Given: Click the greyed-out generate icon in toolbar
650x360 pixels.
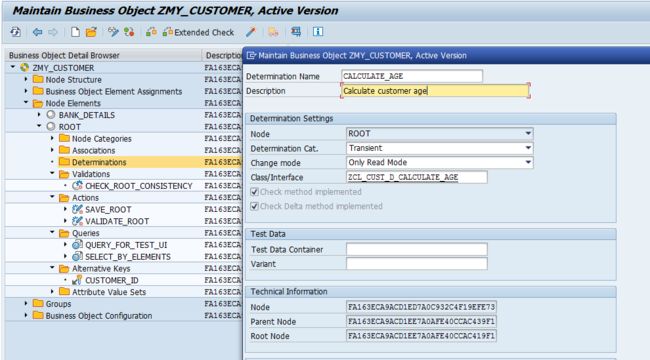Looking at the screenshot, I should tap(273, 32).
